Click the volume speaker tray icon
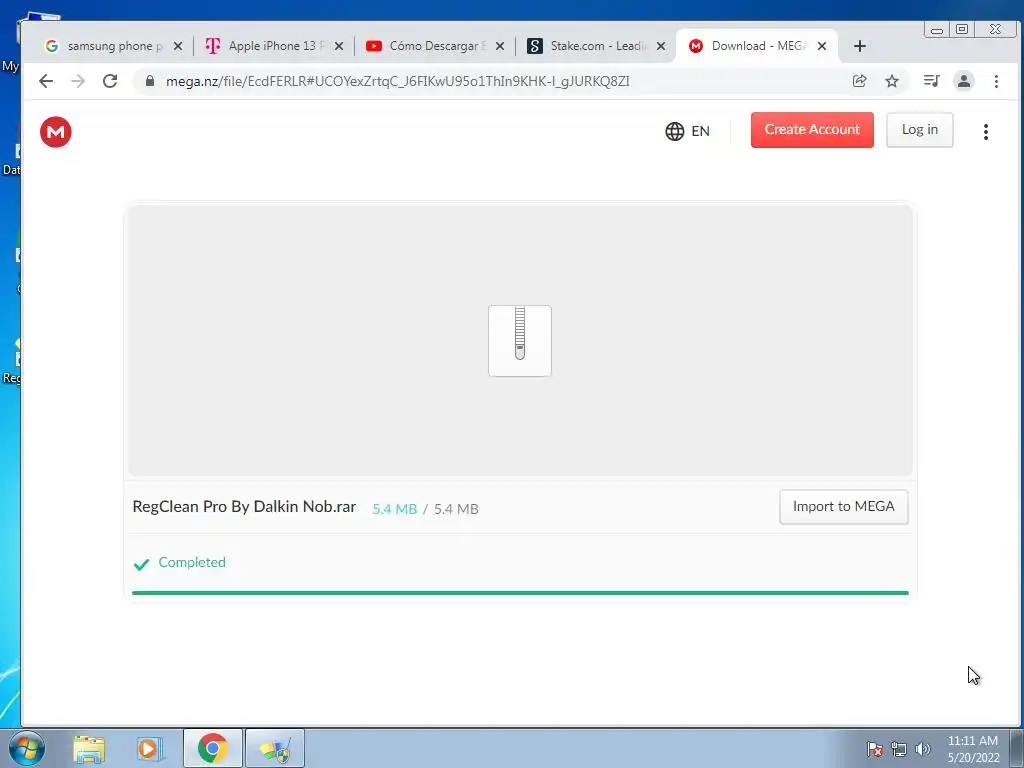This screenshot has height=768, width=1024. tap(923, 749)
